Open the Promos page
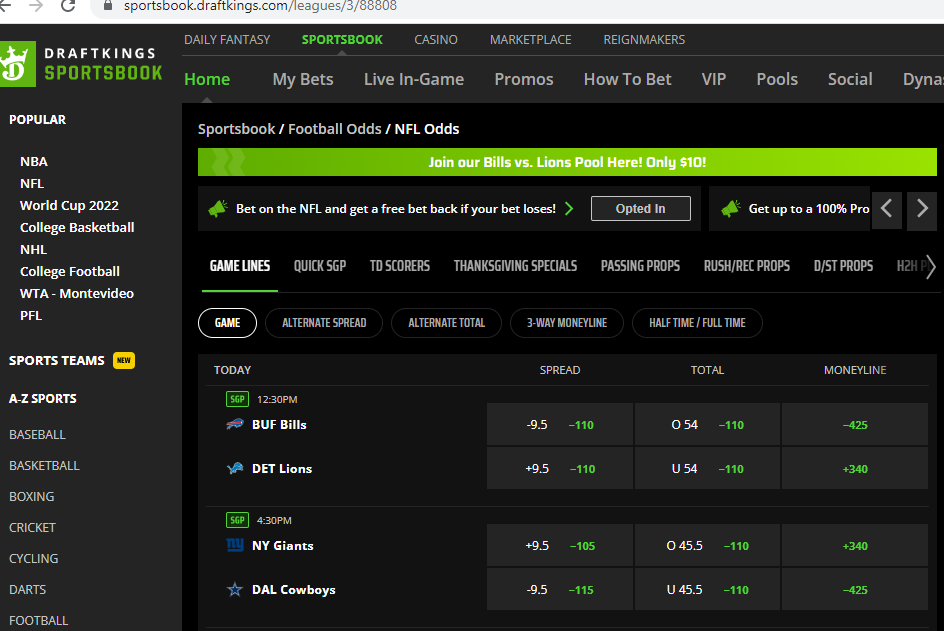The height and width of the screenshot is (631, 944). tap(524, 79)
